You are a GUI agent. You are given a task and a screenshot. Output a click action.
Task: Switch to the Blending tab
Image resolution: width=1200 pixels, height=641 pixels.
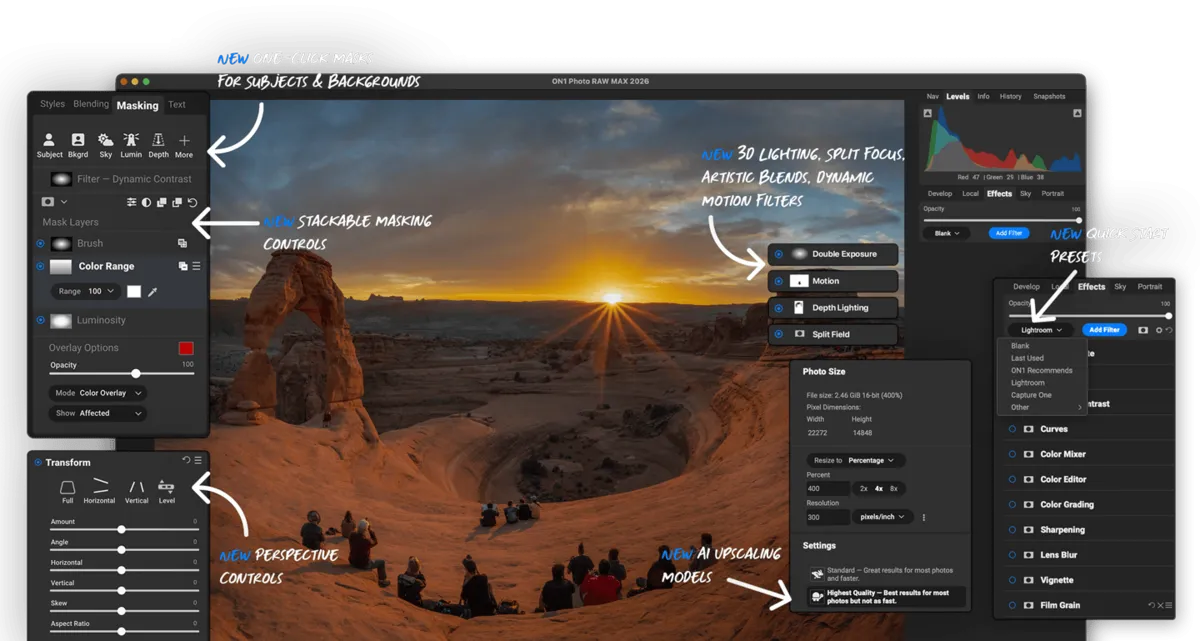pyautogui.click(x=91, y=104)
